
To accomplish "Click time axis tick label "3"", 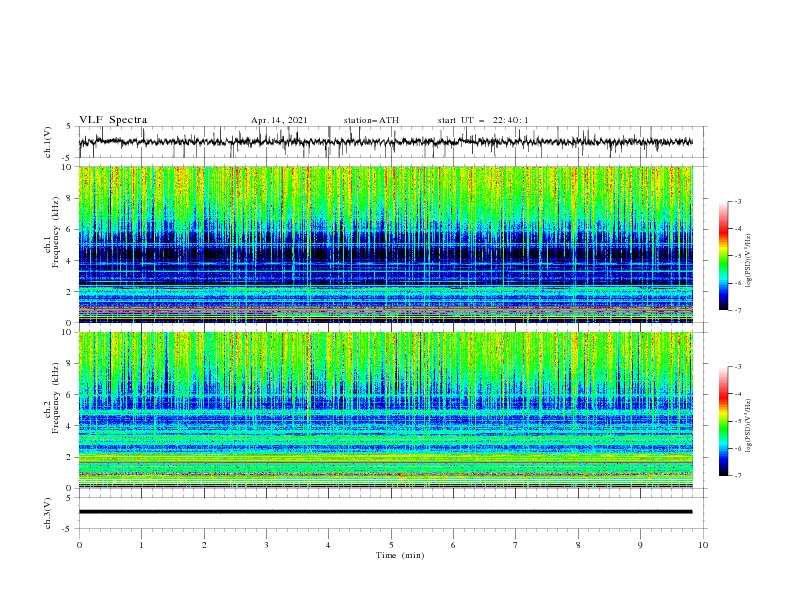I will pos(266,545).
